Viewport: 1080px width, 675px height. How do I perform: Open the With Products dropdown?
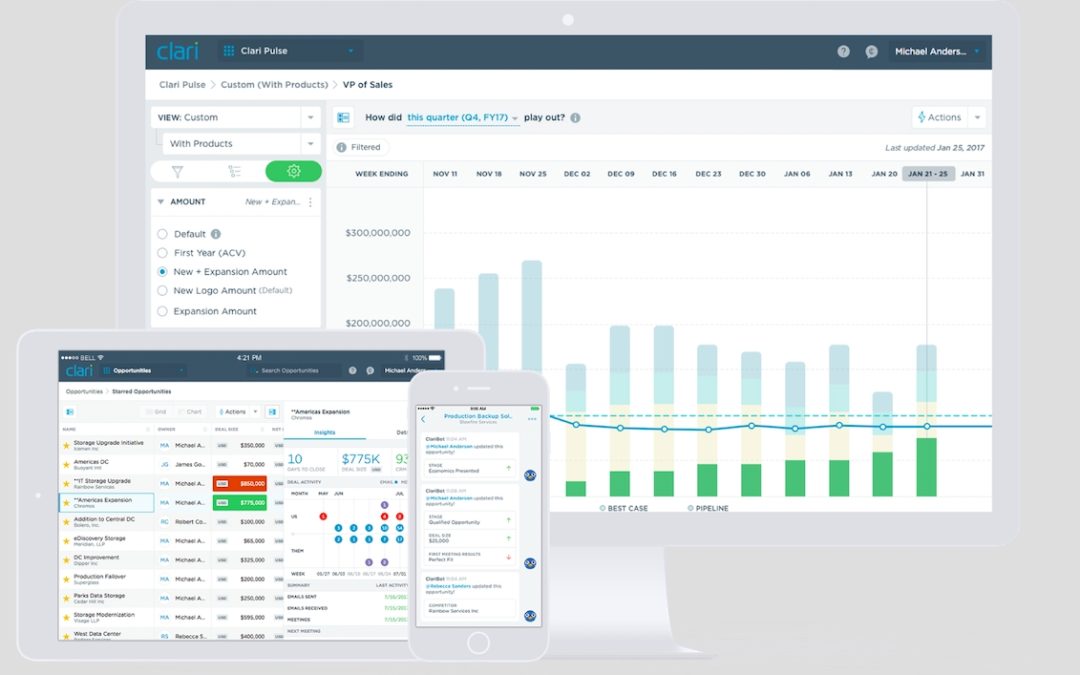click(x=242, y=144)
